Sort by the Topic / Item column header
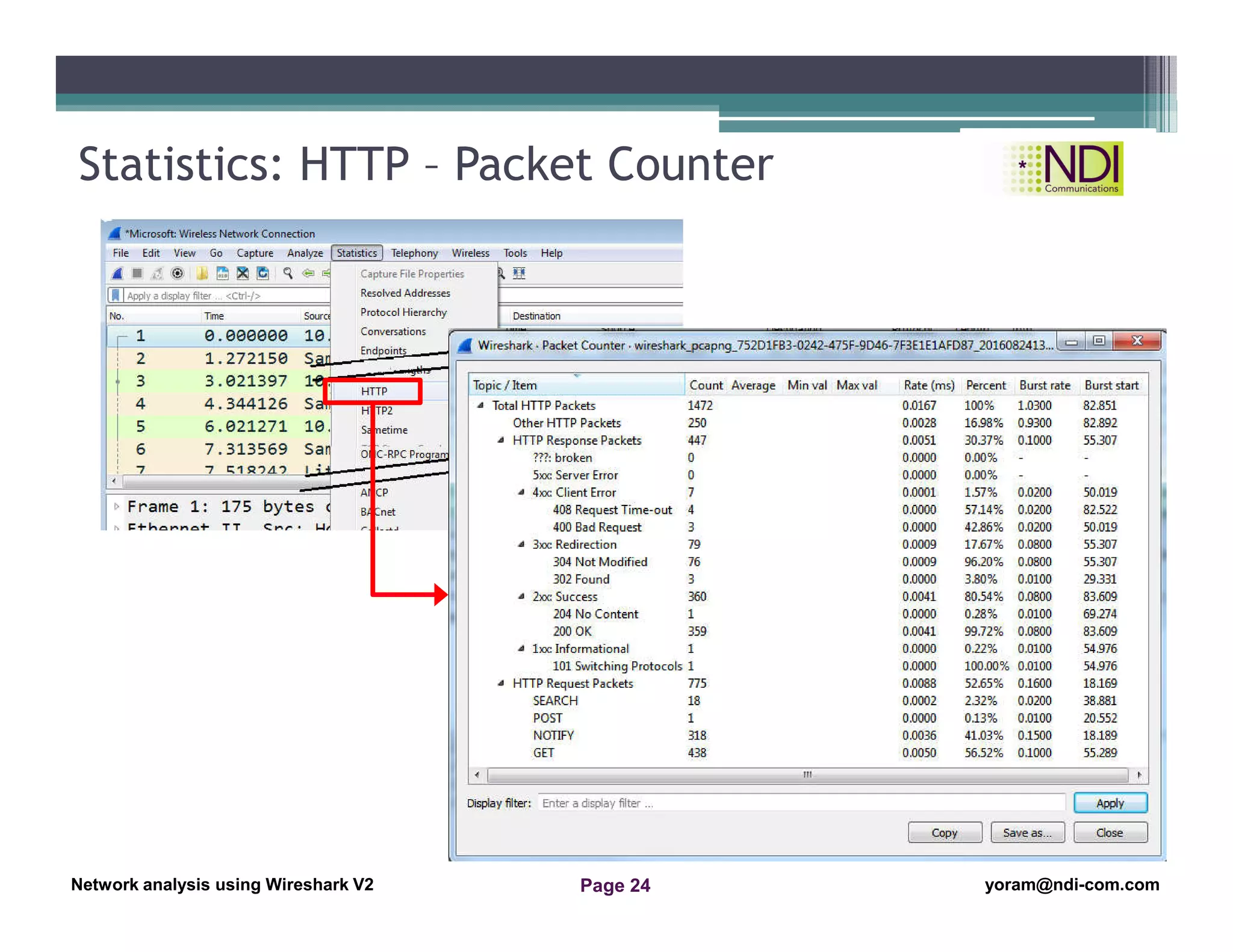The image size is (1233, 952). point(577,386)
